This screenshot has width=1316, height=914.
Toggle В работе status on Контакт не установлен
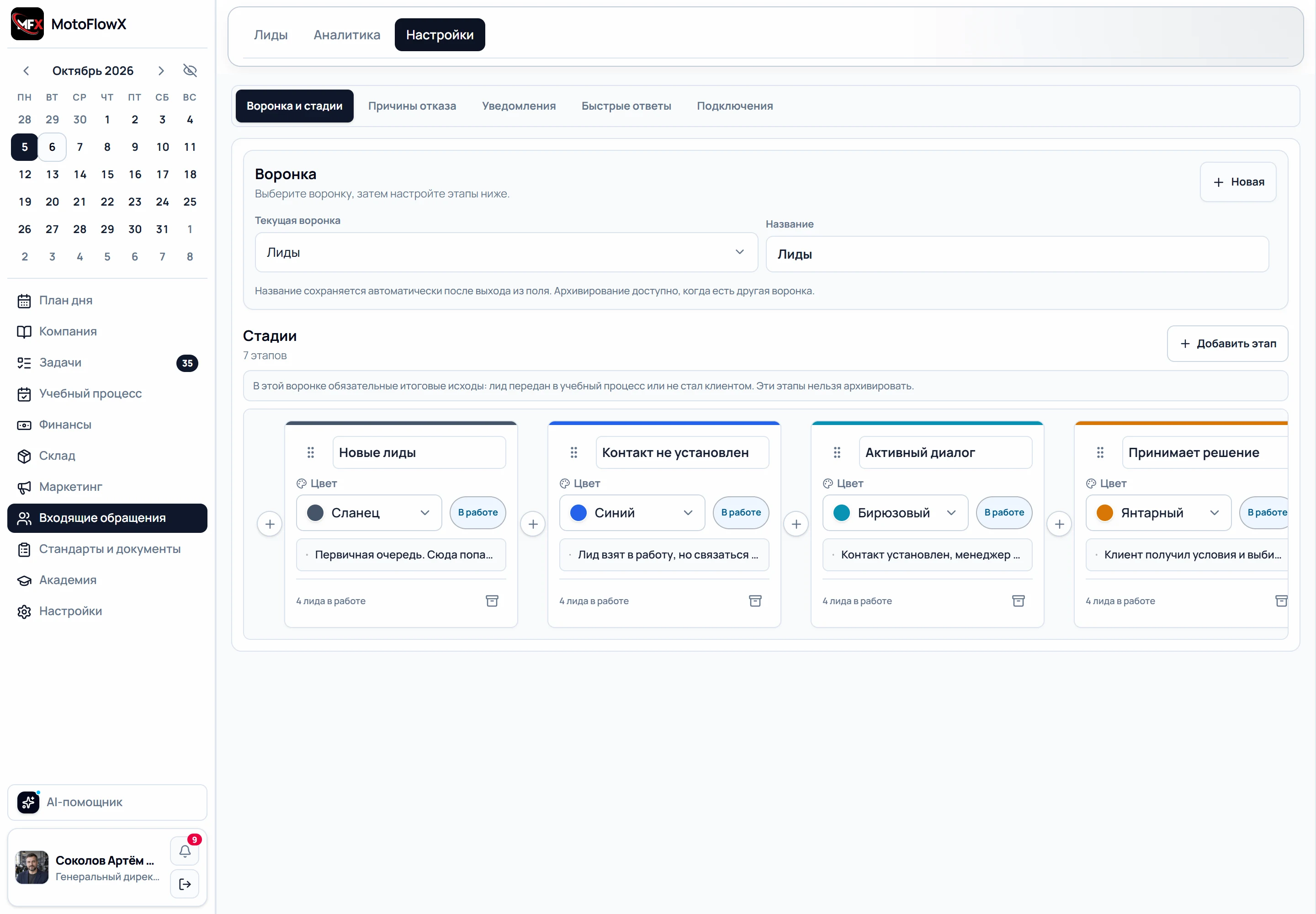(740, 513)
